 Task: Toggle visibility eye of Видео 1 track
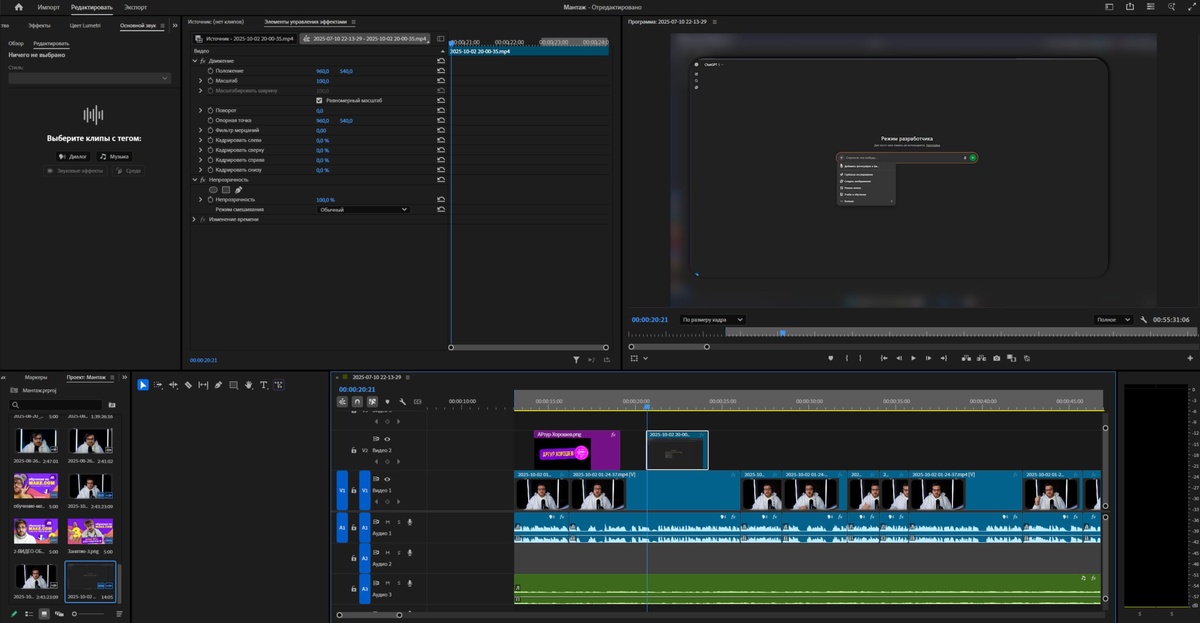(x=387, y=479)
